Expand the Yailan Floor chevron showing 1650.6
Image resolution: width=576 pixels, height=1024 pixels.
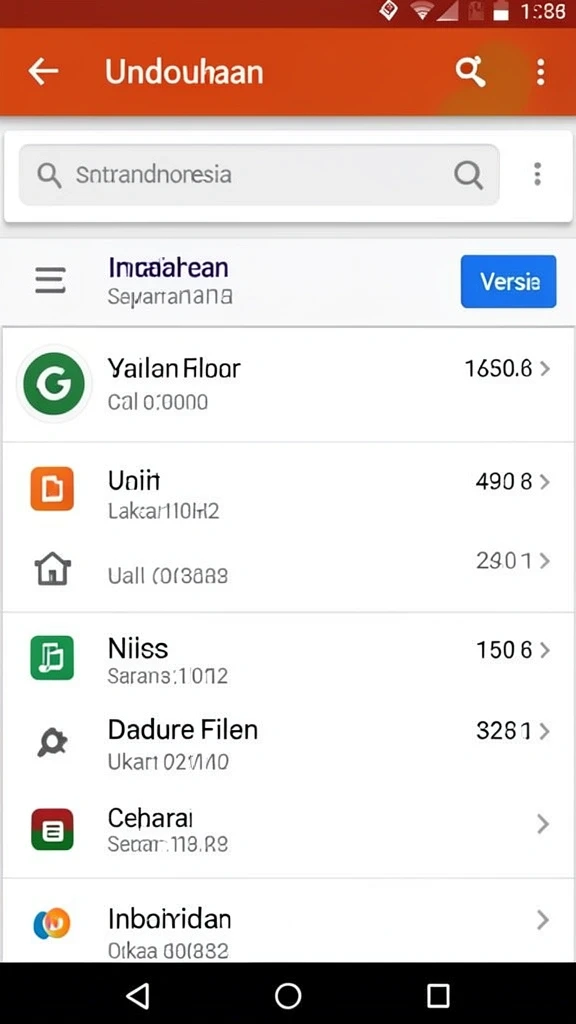point(545,369)
